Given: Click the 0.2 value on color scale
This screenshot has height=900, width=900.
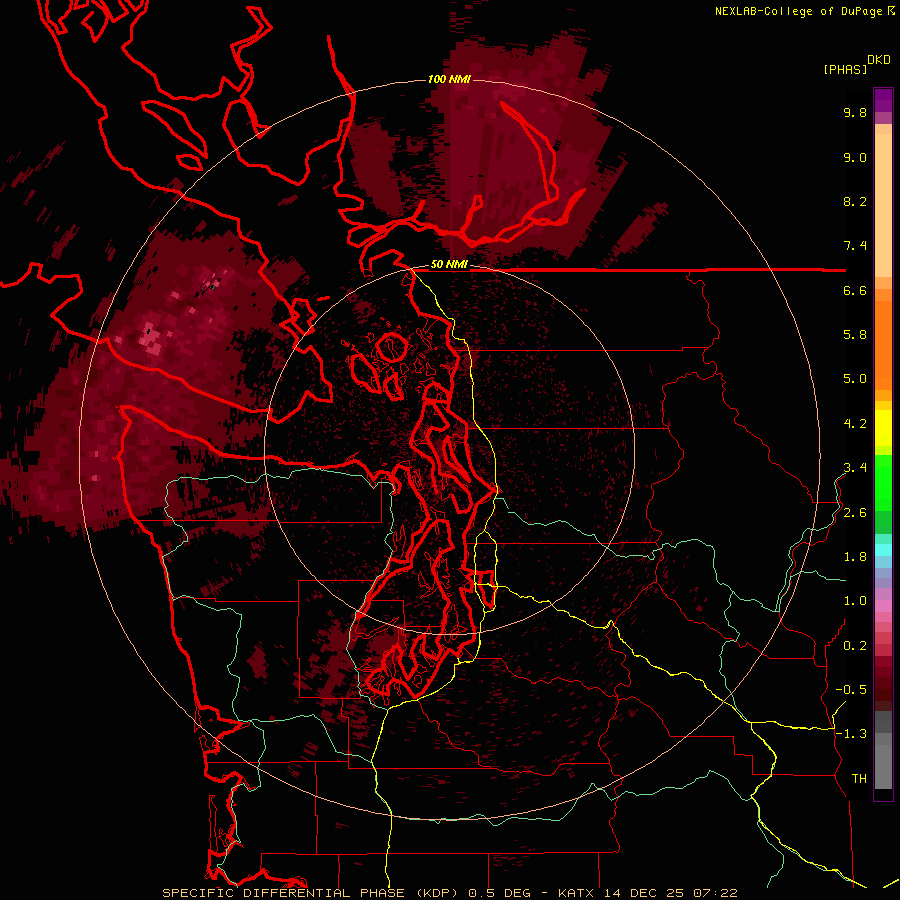Looking at the screenshot, I should (855, 646).
